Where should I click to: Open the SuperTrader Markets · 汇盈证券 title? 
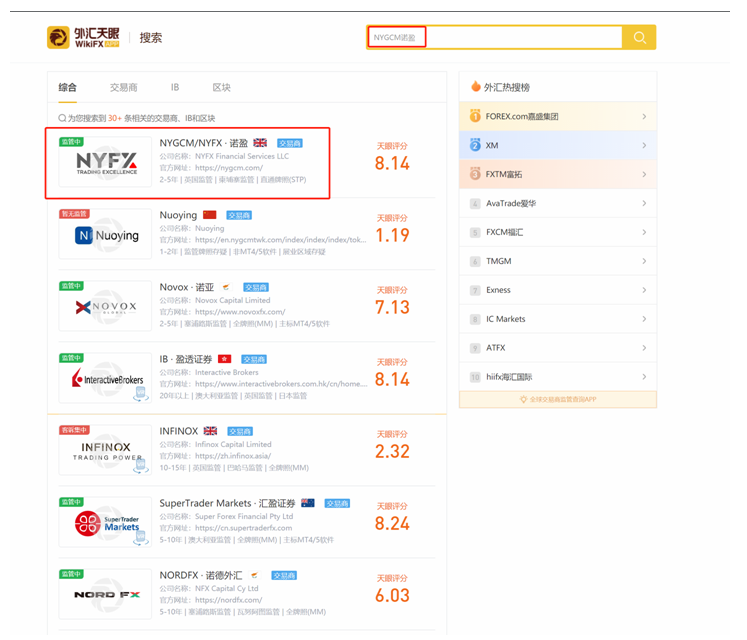pyautogui.click(x=227, y=503)
